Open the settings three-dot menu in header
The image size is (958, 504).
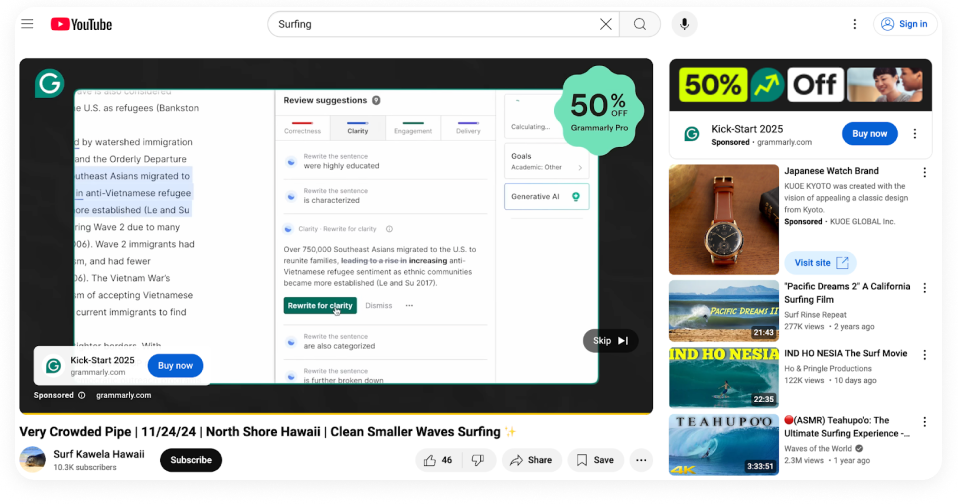(854, 24)
